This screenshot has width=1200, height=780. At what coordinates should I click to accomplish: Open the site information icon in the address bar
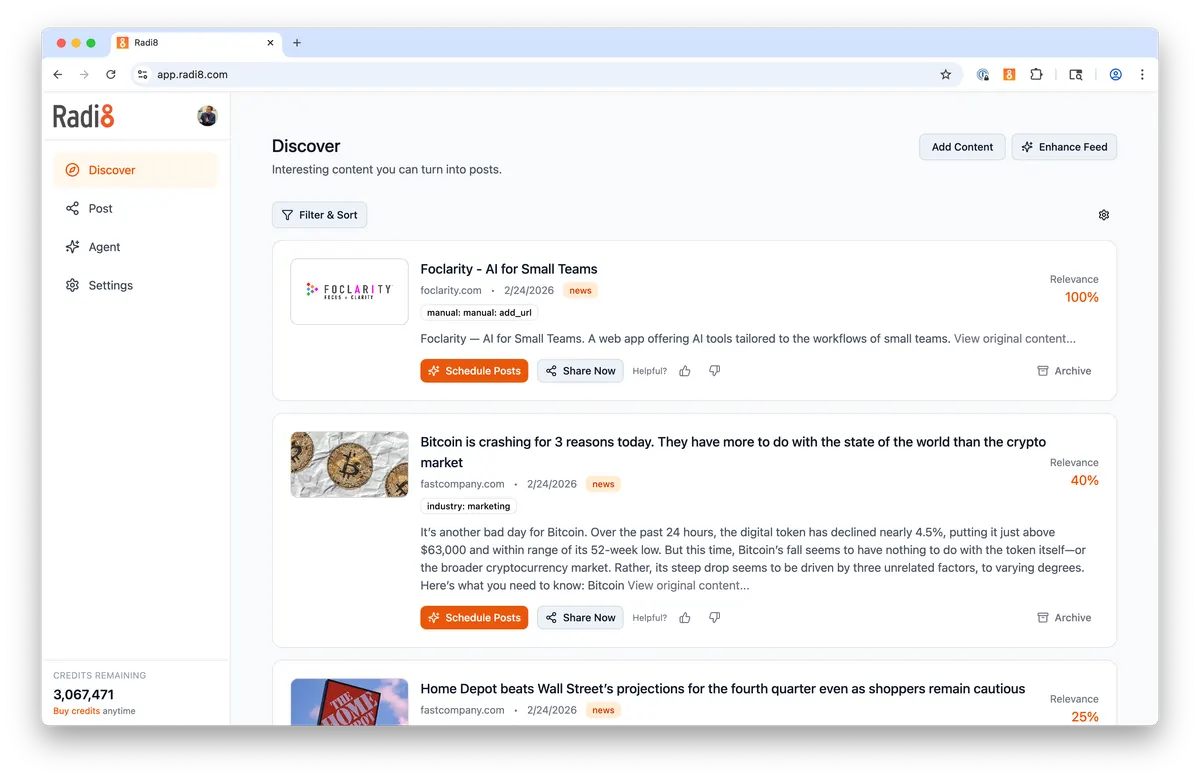click(x=143, y=75)
